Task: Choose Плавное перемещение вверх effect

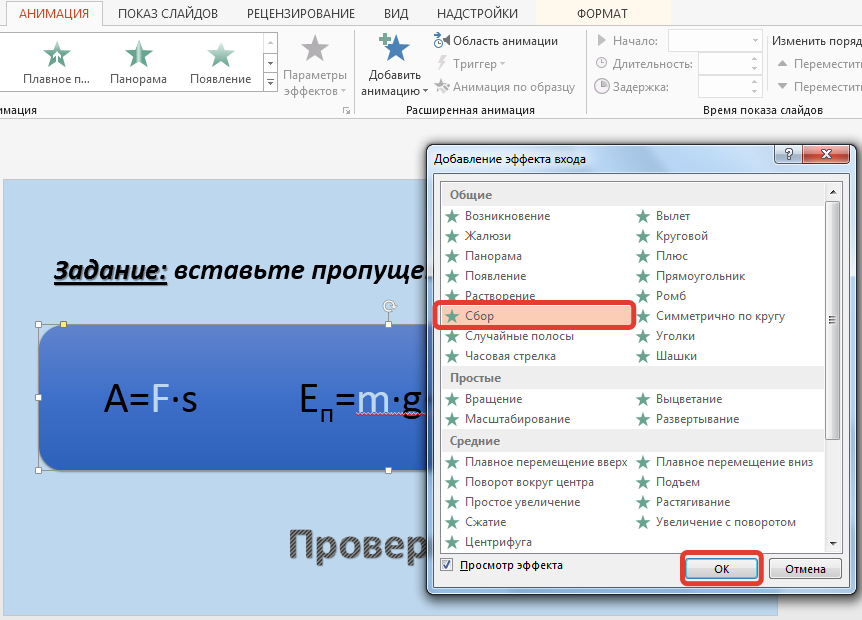Action: tap(538, 462)
